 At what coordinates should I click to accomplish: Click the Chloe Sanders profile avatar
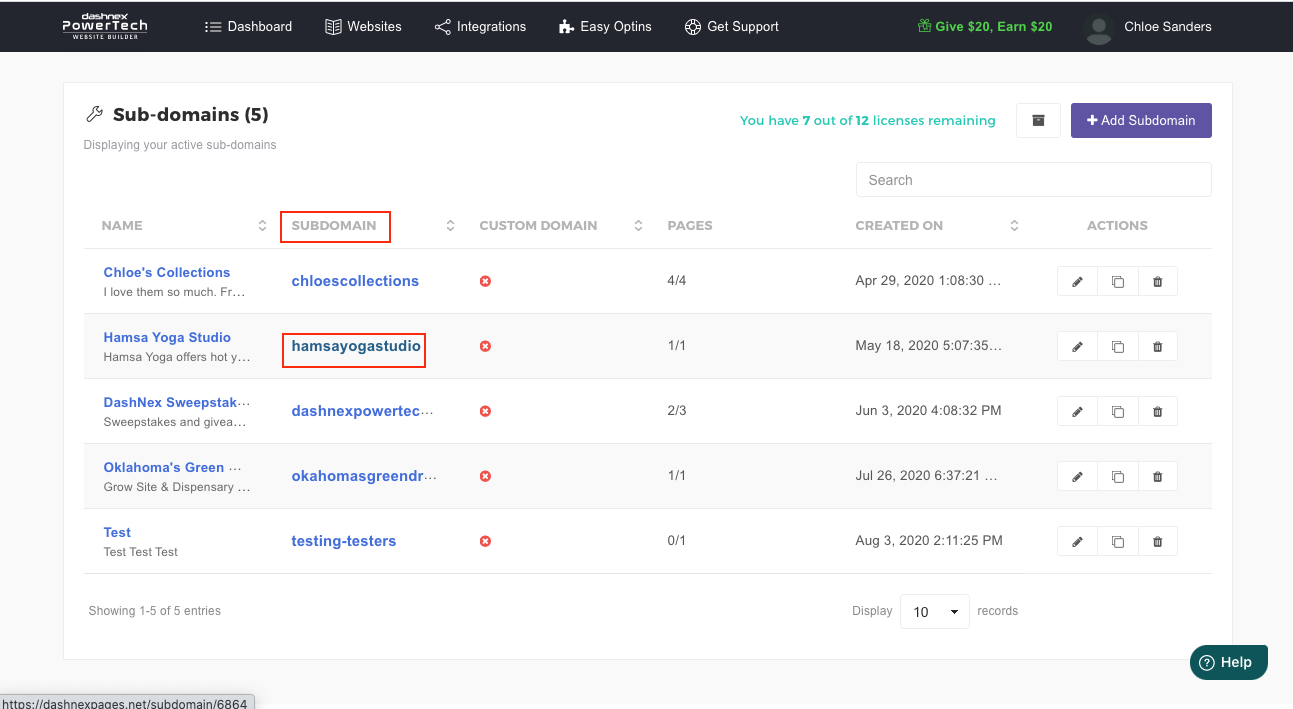coord(1099,28)
